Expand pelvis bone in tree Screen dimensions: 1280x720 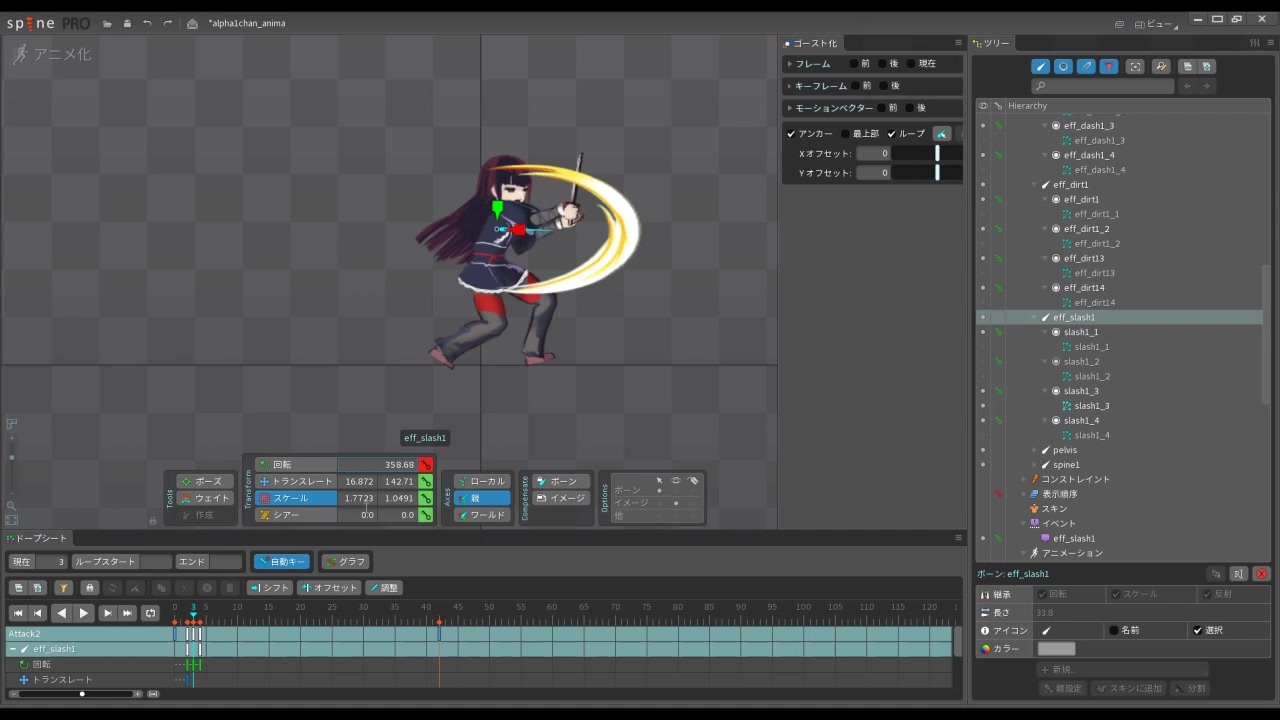coord(1034,450)
